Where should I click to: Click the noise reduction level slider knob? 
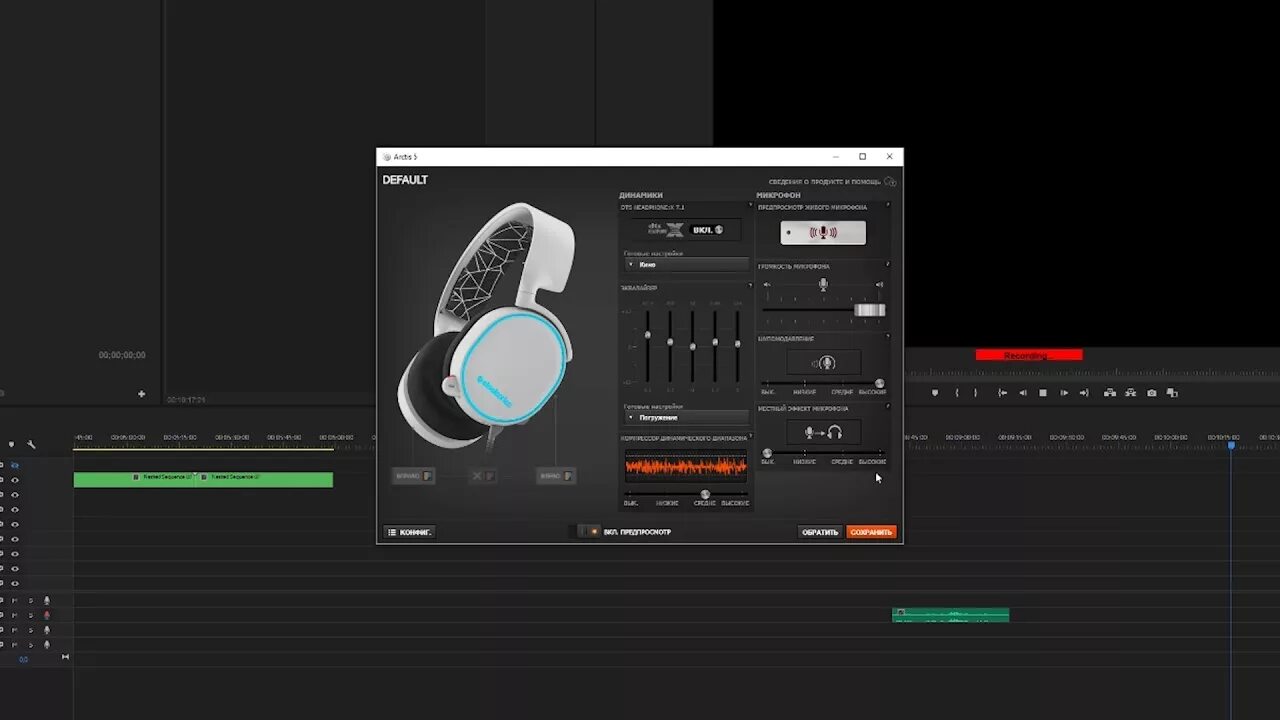coord(880,383)
